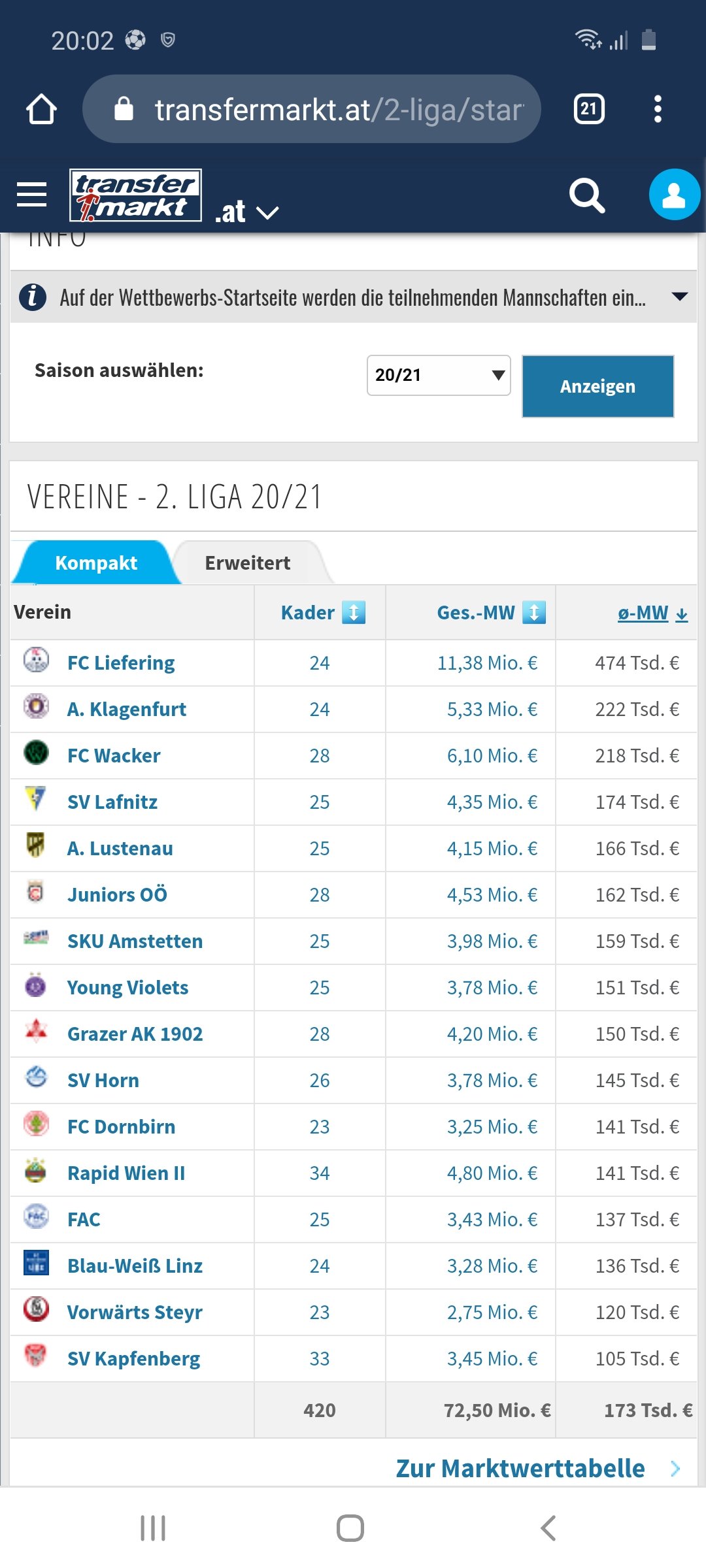Tap the Transfermarkt logo
This screenshot has width=706, height=1568.
coord(136,195)
